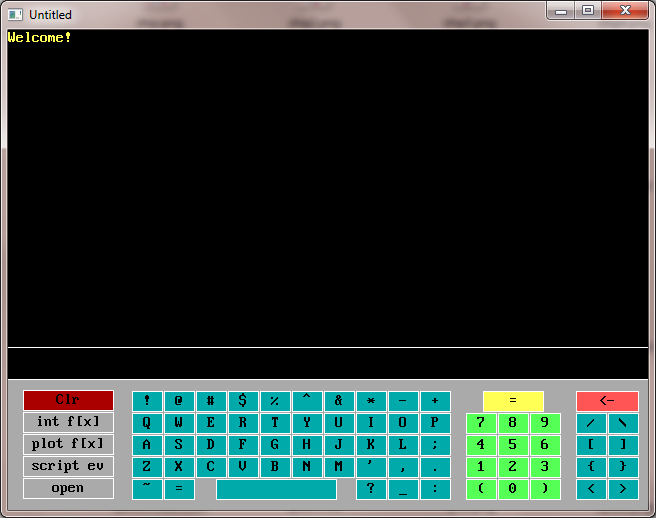The height and width of the screenshot is (518, 656).
Task: Select the int f[x] function button
Action: [68, 422]
